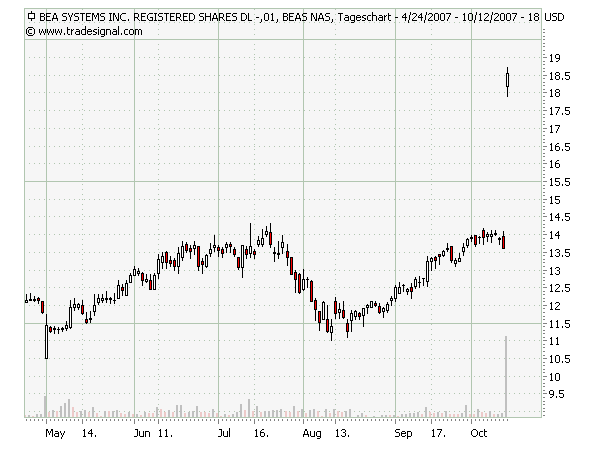
Task: Click the May month label on time axis
Action: pyautogui.click(x=55, y=434)
